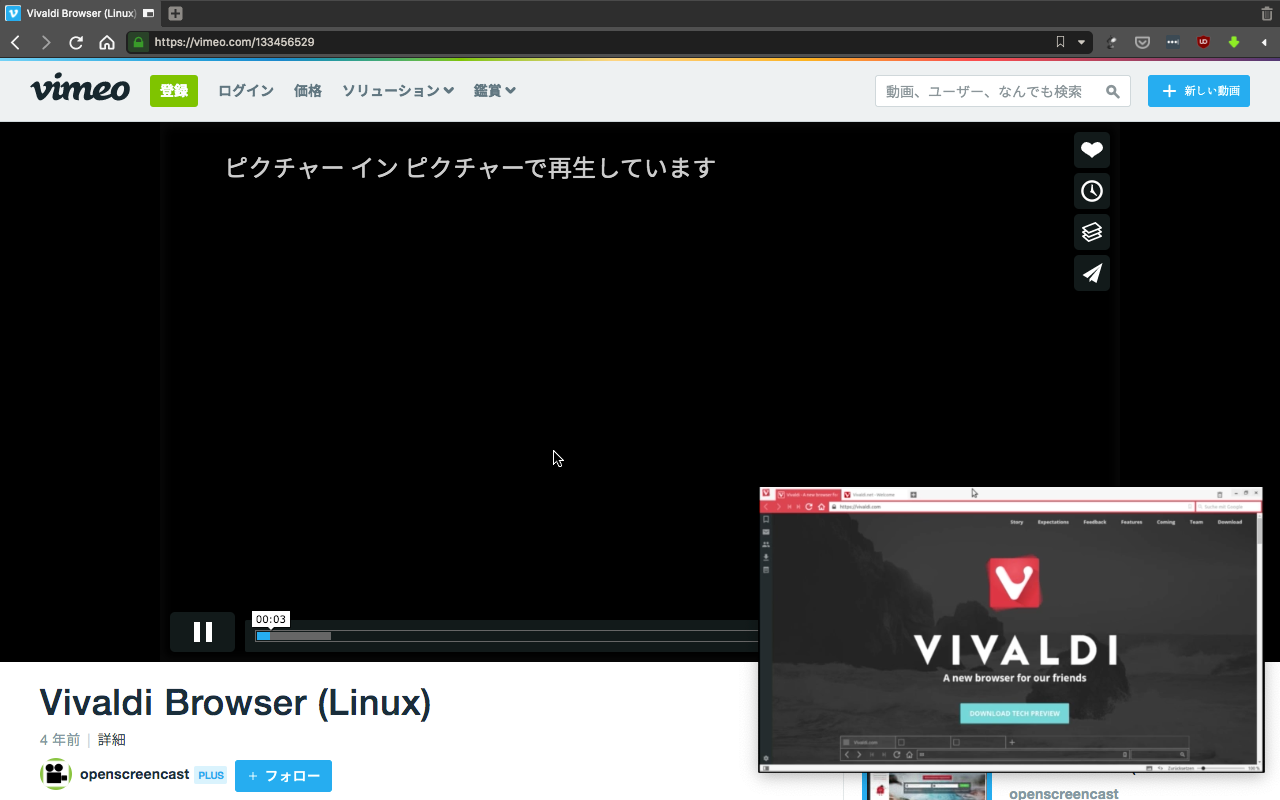Screen dimensions: 1280x800
Task: Add video to Watch Later with clock icon
Action: point(1092,191)
